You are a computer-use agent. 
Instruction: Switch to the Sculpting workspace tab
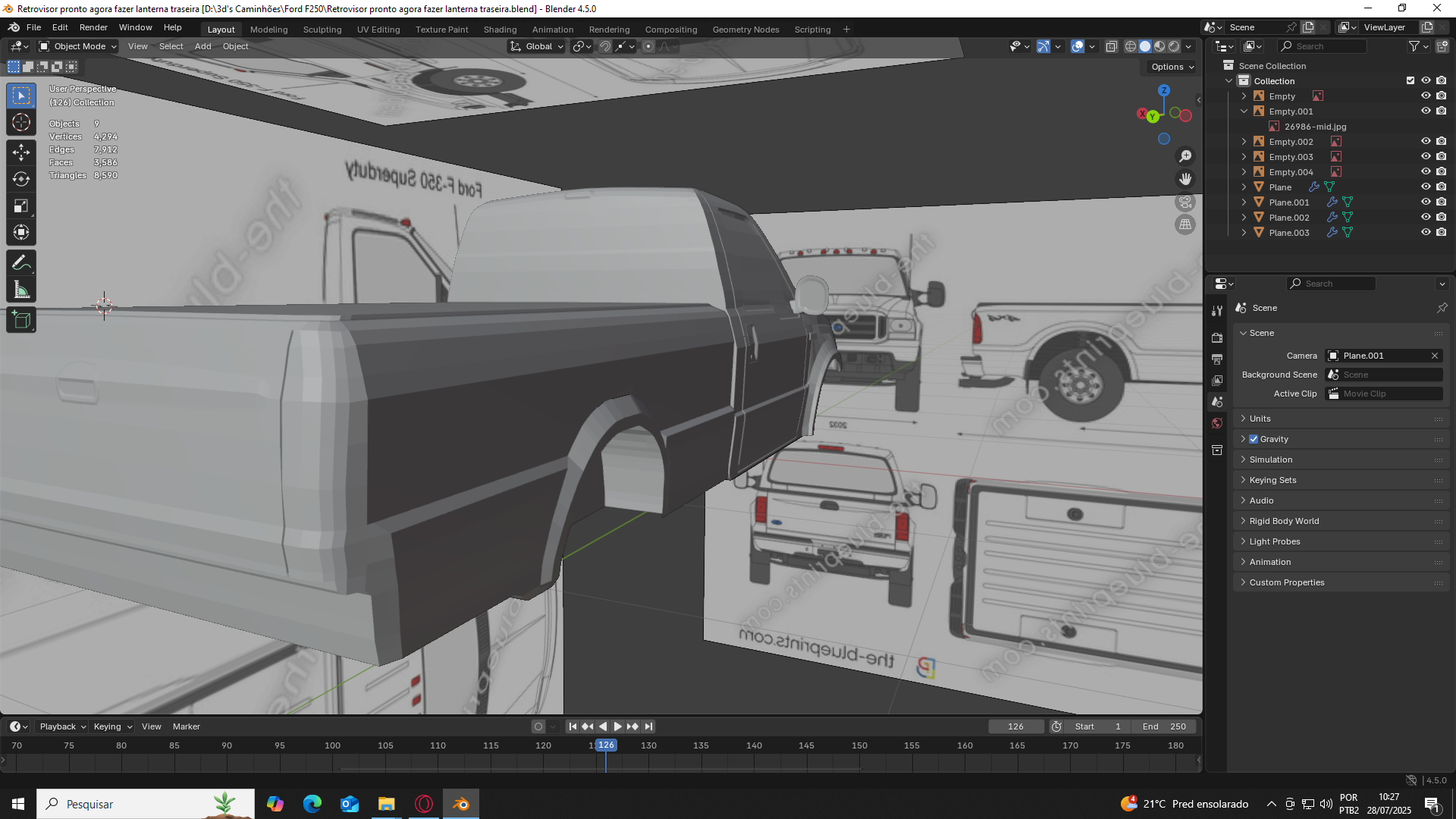coord(322,30)
